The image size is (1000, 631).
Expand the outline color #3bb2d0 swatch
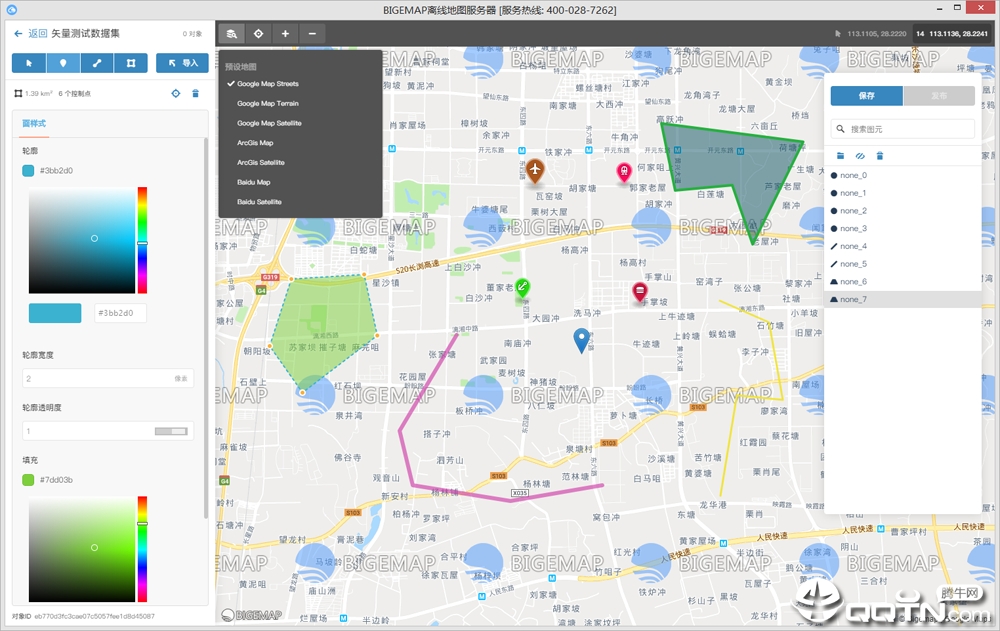tap(28, 170)
